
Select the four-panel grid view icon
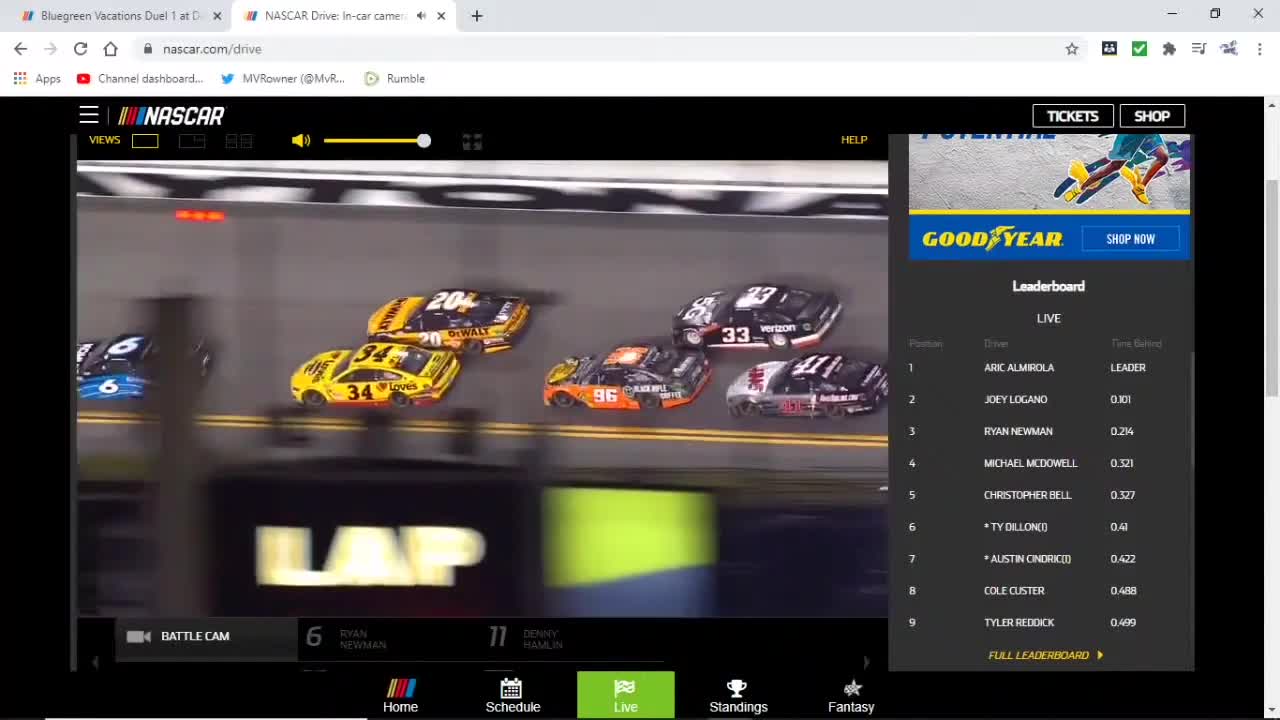(239, 141)
